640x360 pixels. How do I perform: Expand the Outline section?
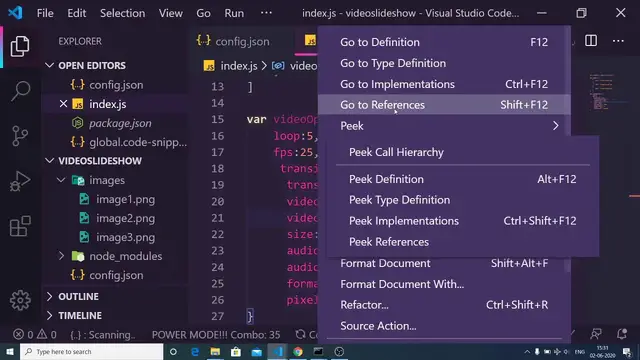[49, 296]
